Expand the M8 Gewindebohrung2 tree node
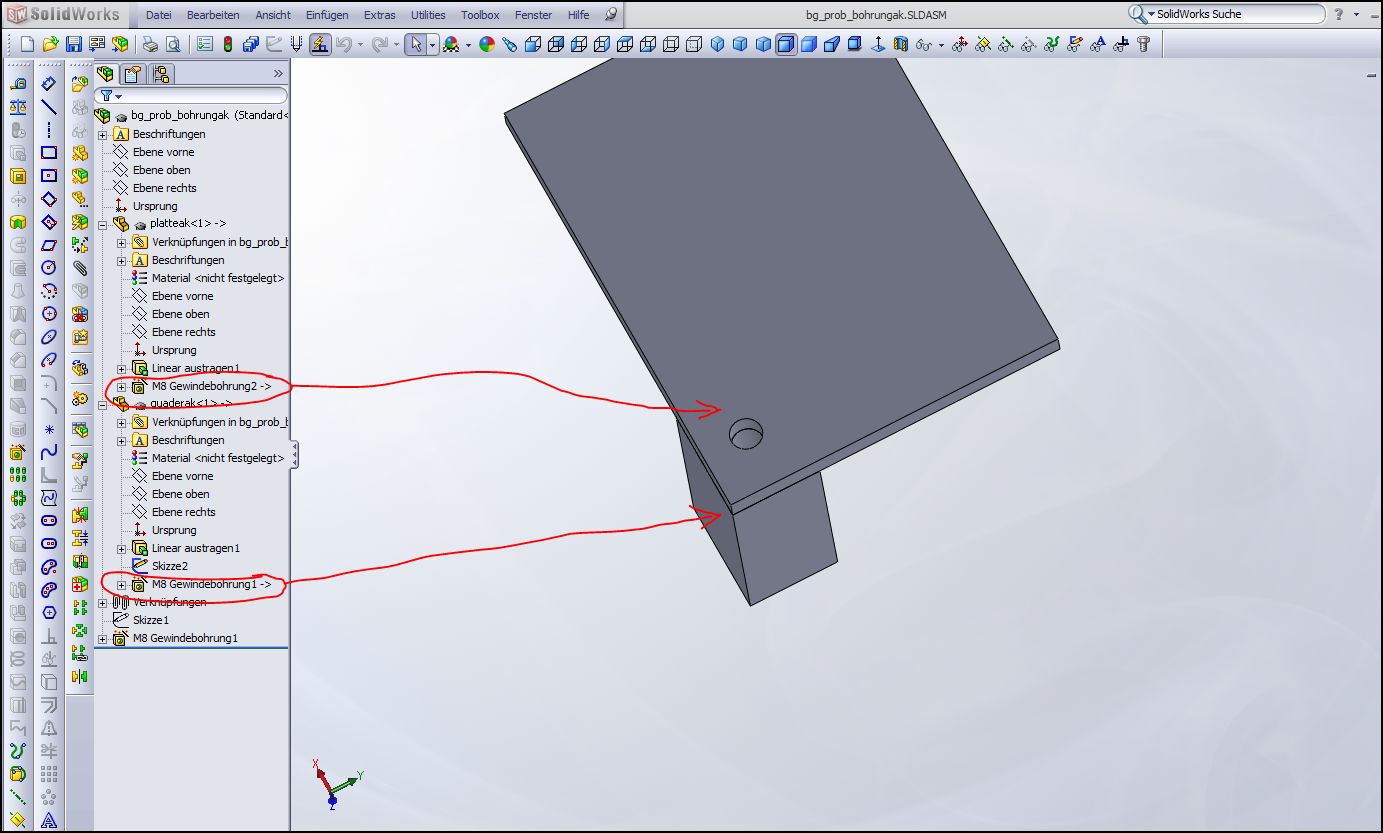 click(x=122, y=387)
